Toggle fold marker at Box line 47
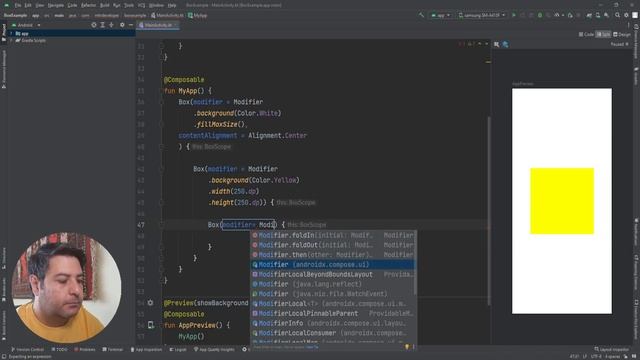 click(162, 224)
